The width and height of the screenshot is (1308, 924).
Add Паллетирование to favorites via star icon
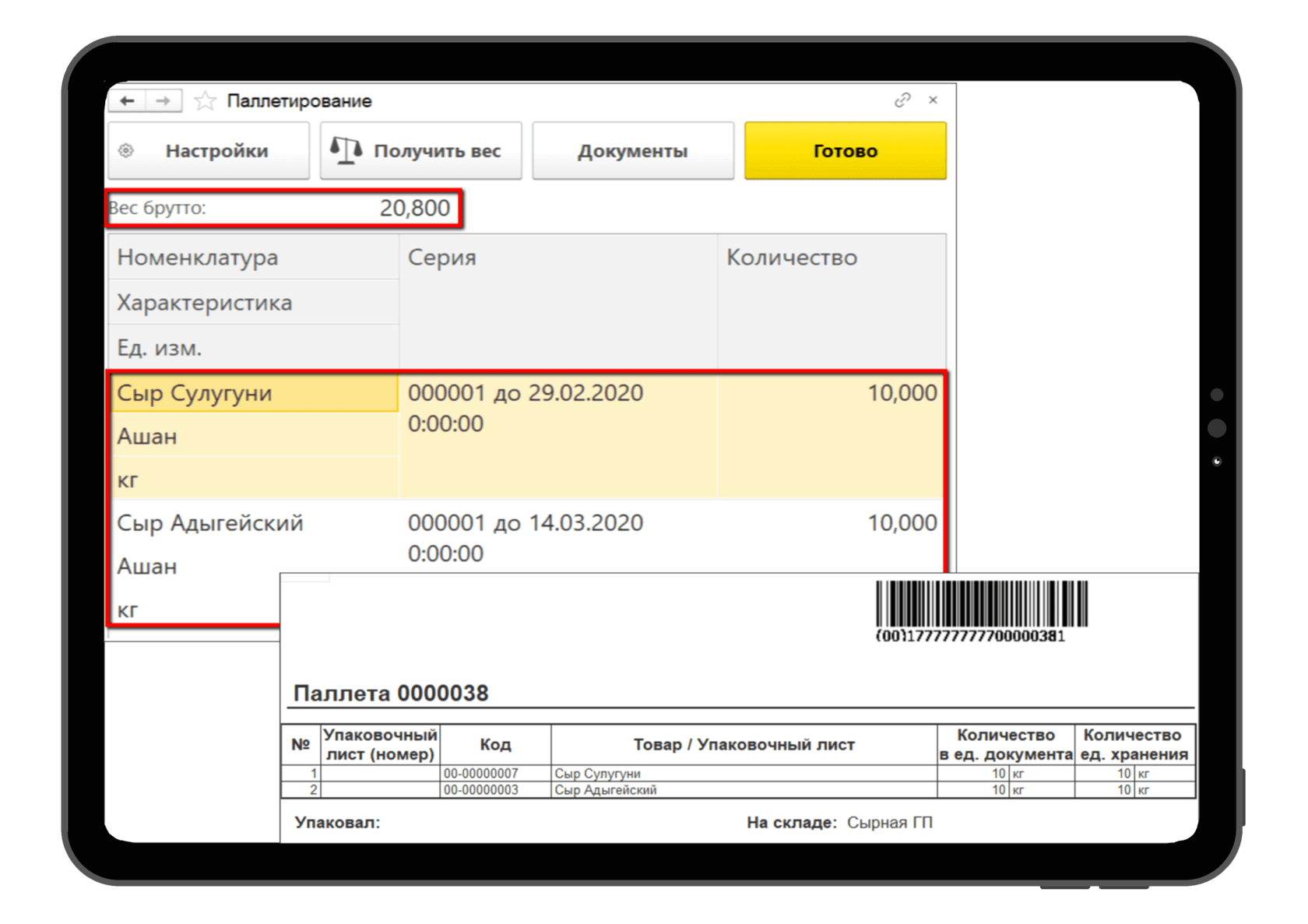[204, 100]
